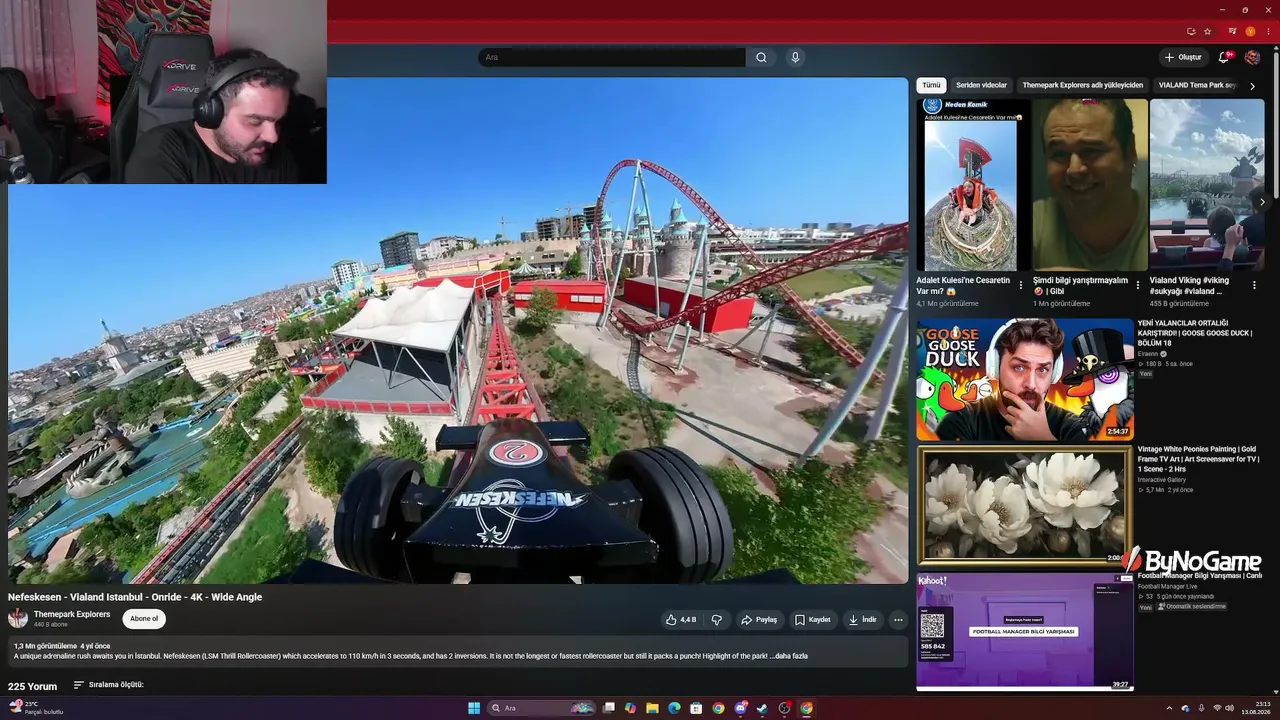Click the taskbar volume icon

[1231, 708]
